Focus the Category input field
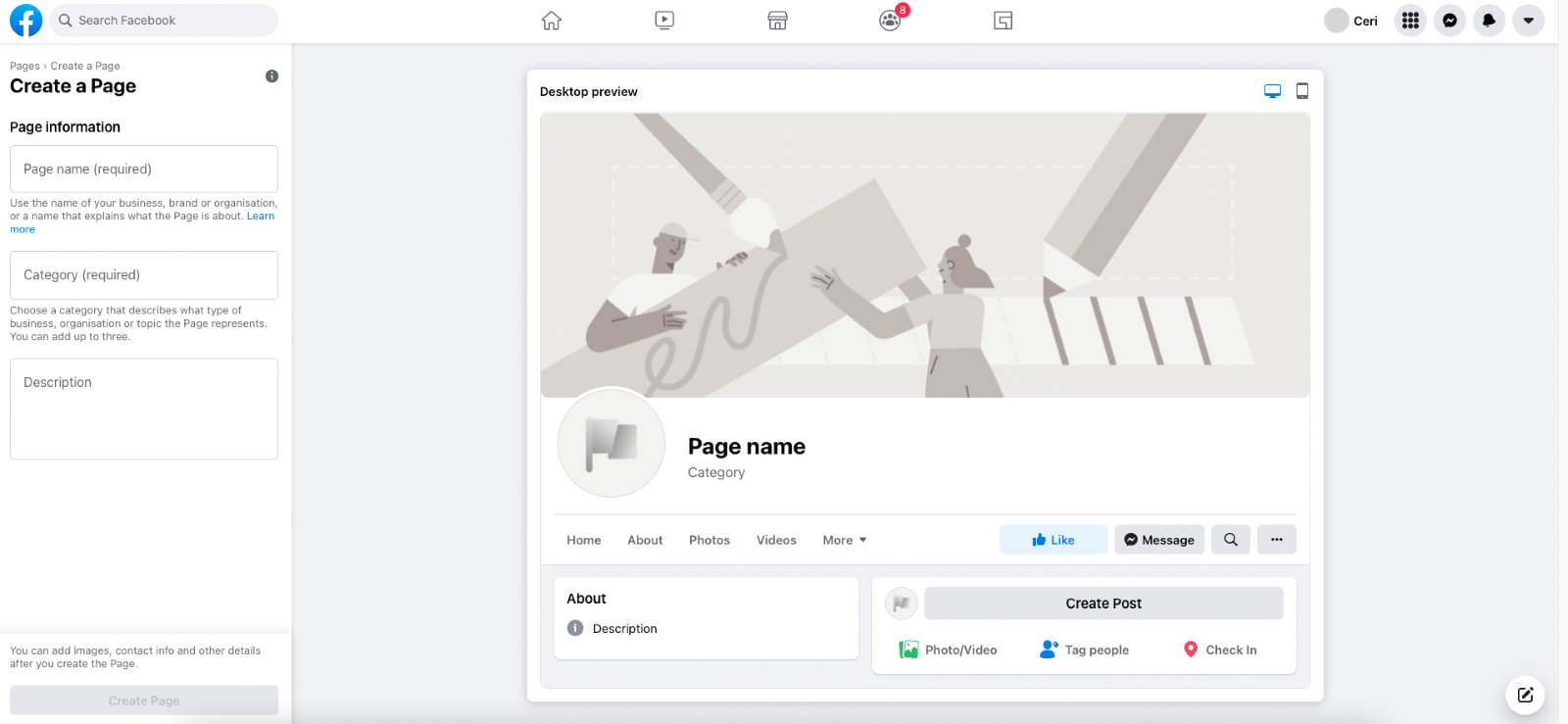 tap(144, 275)
